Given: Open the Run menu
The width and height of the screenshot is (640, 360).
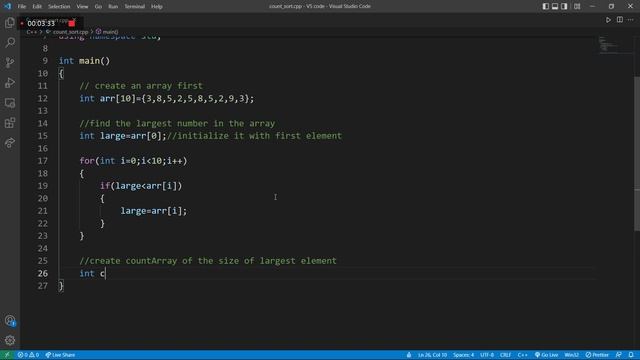Looking at the screenshot, I should click(113, 7).
